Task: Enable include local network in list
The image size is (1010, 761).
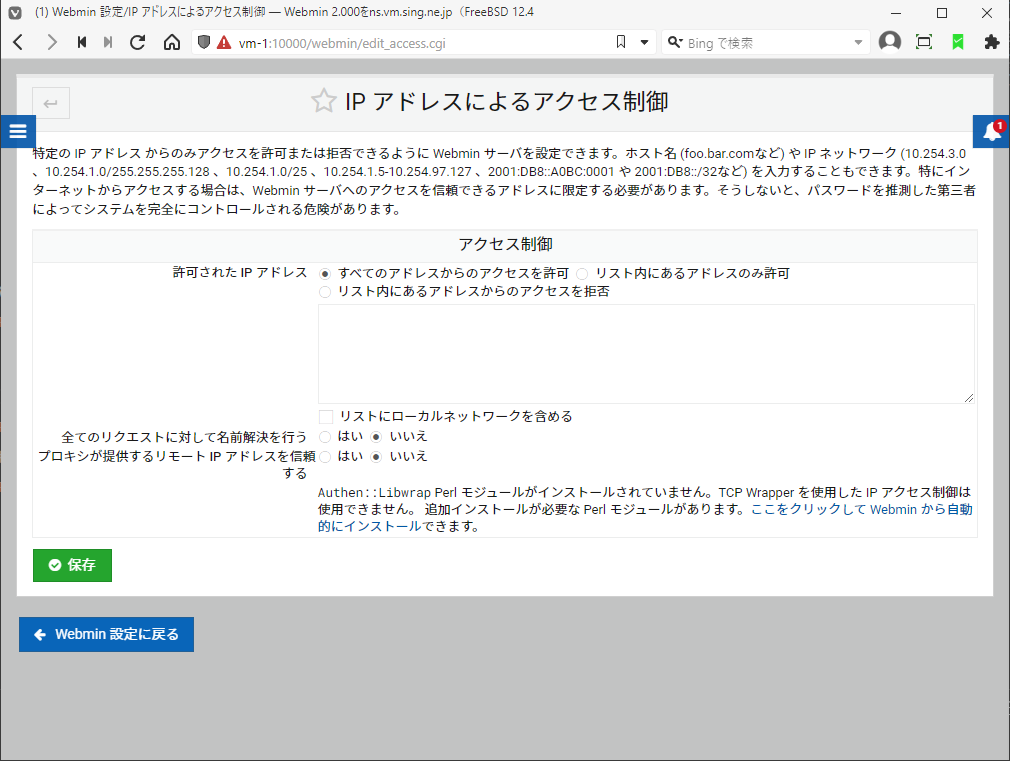Action: [x=326, y=417]
